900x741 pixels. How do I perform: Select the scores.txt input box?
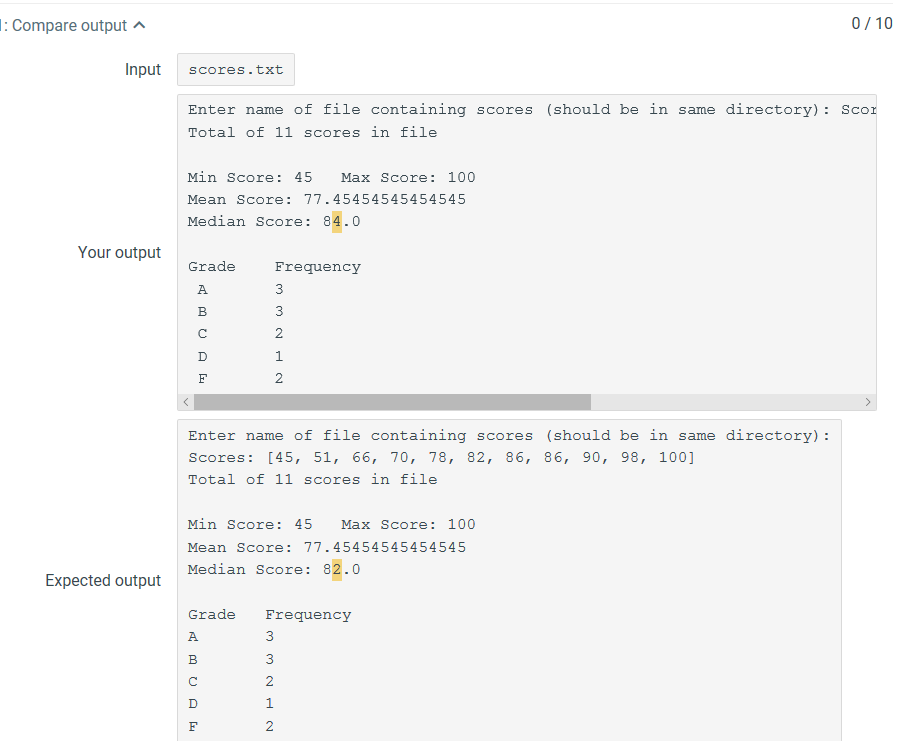click(x=236, y=69)
